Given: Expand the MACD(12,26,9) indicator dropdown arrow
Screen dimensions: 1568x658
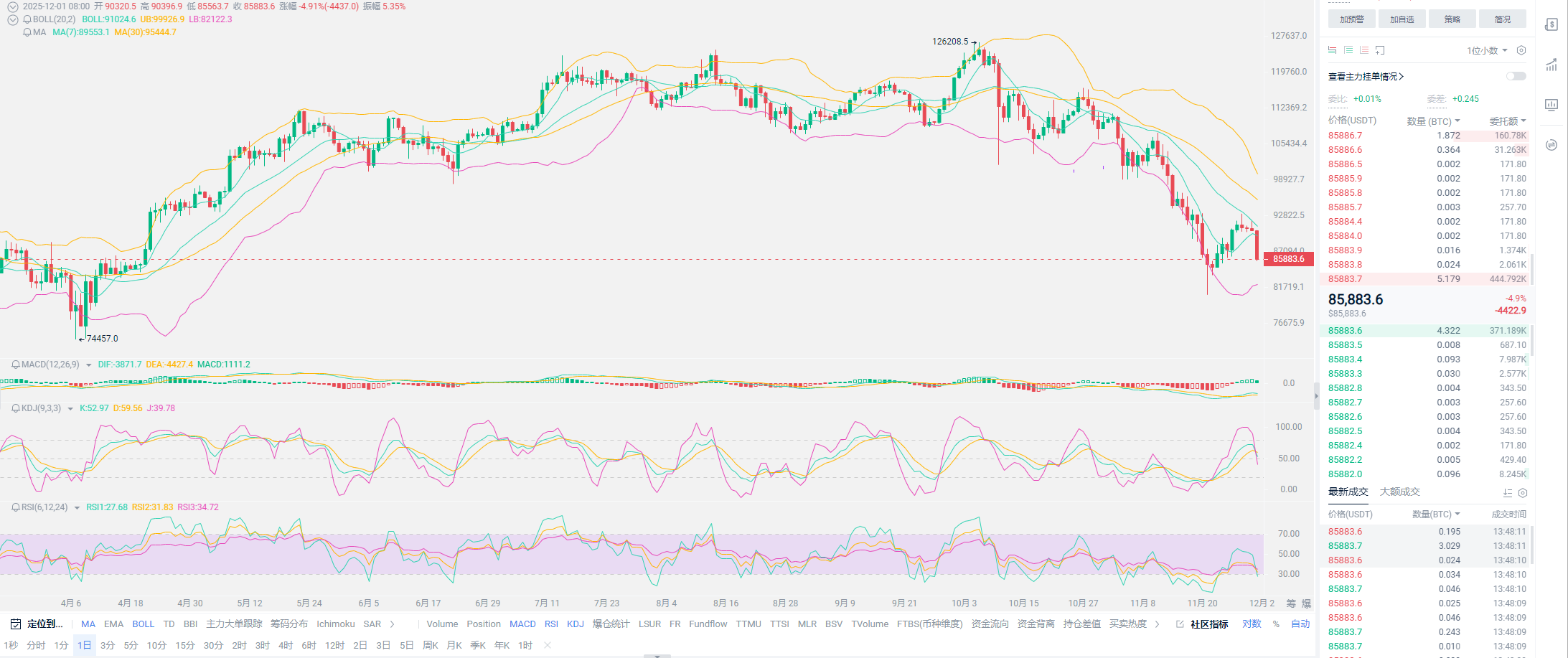Looking at the screenshot, I should tap(89, 365).
